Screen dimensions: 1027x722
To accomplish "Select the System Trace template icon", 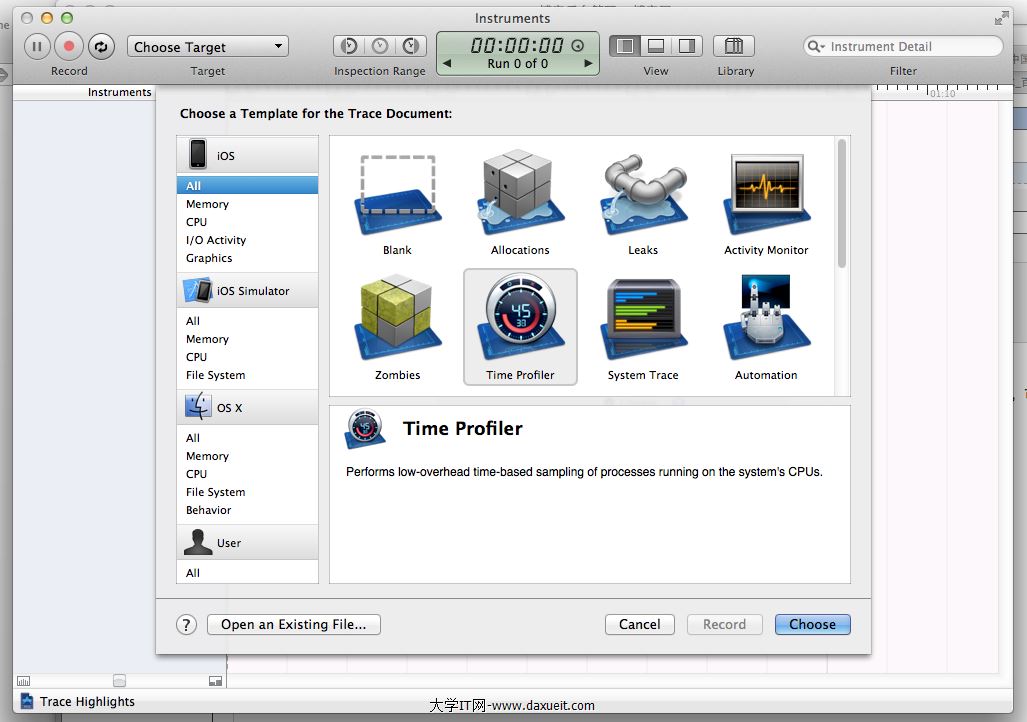I will click(x=643, y=320).
